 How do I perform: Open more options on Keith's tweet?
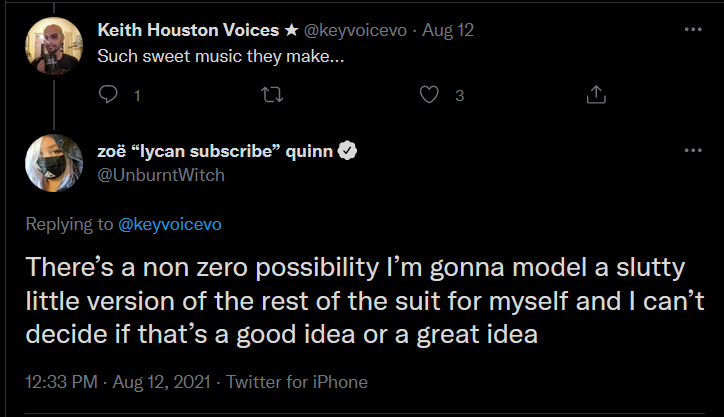pos(693,30)
